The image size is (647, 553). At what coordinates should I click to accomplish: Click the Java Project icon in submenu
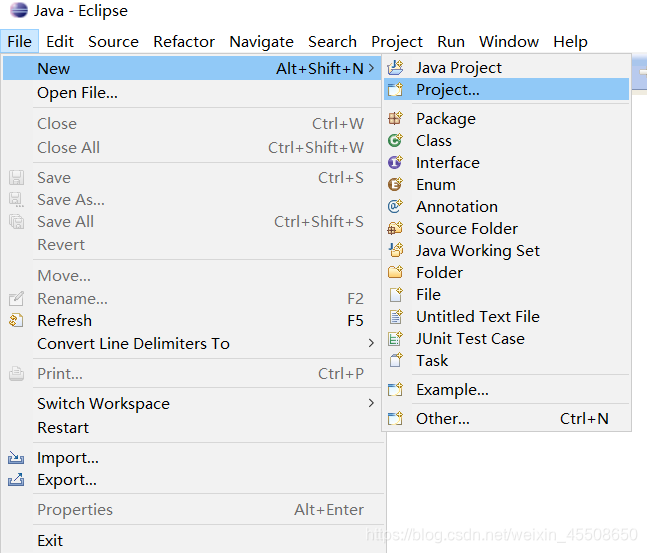pyautogui.click(x=395, y=67)
